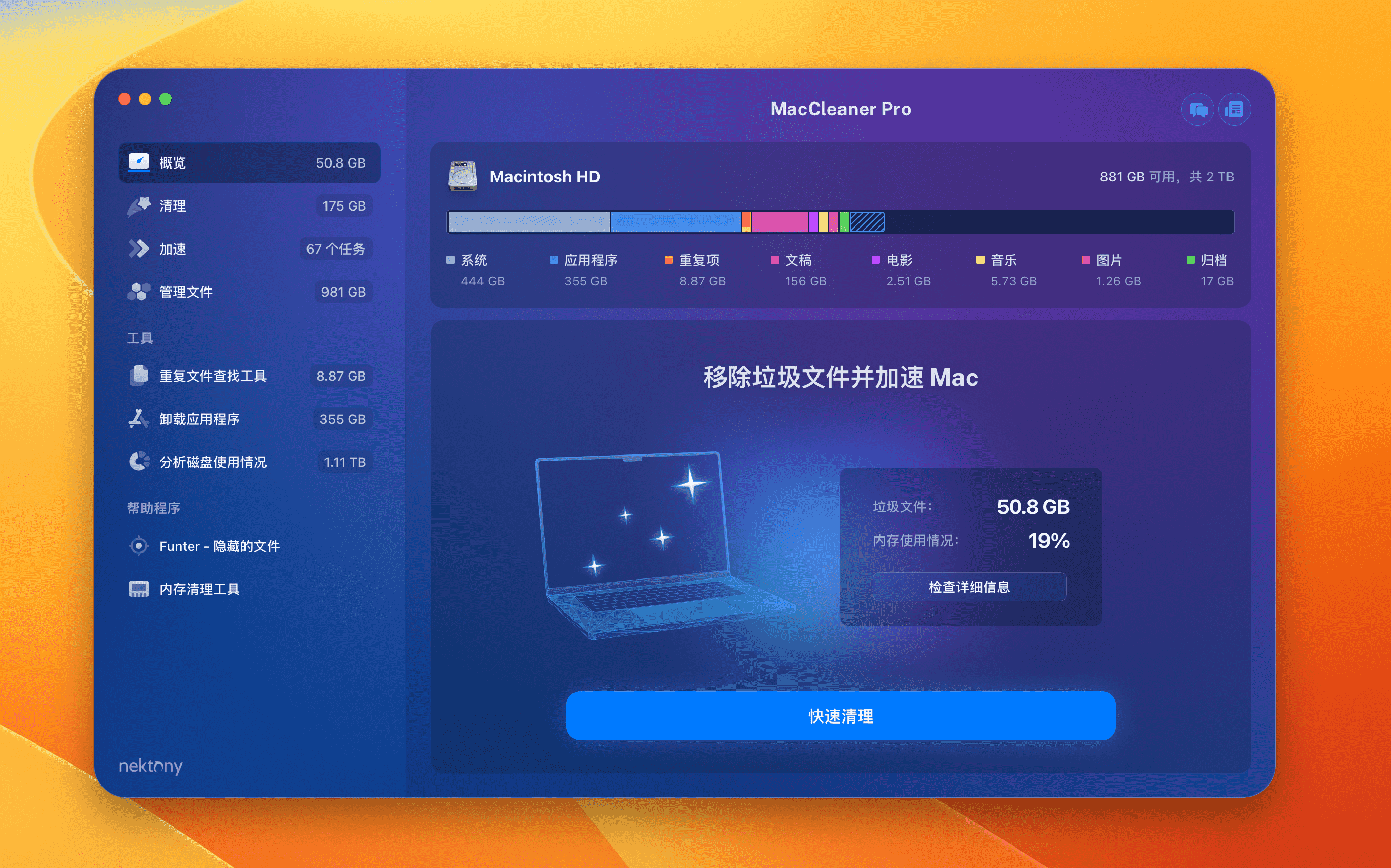Viewport: 1391px width, 868px height.
Task: Click the 分析磁盘使用情况 icon
Action: [137, 462]
